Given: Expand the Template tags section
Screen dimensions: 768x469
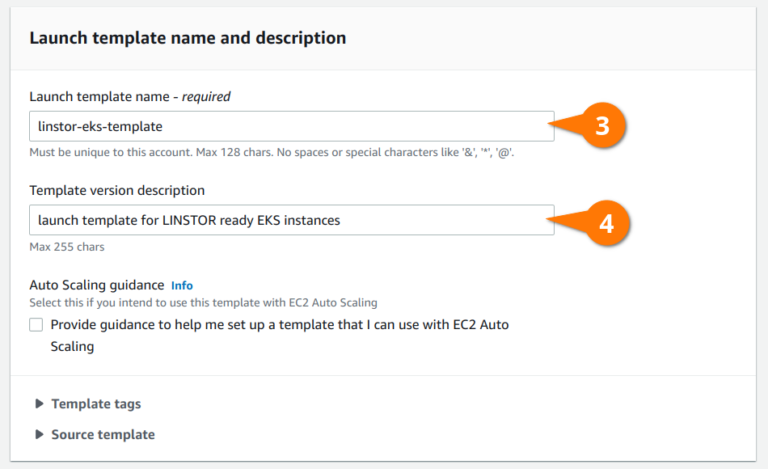Looking at the screenshot, I should coord(88,404).
